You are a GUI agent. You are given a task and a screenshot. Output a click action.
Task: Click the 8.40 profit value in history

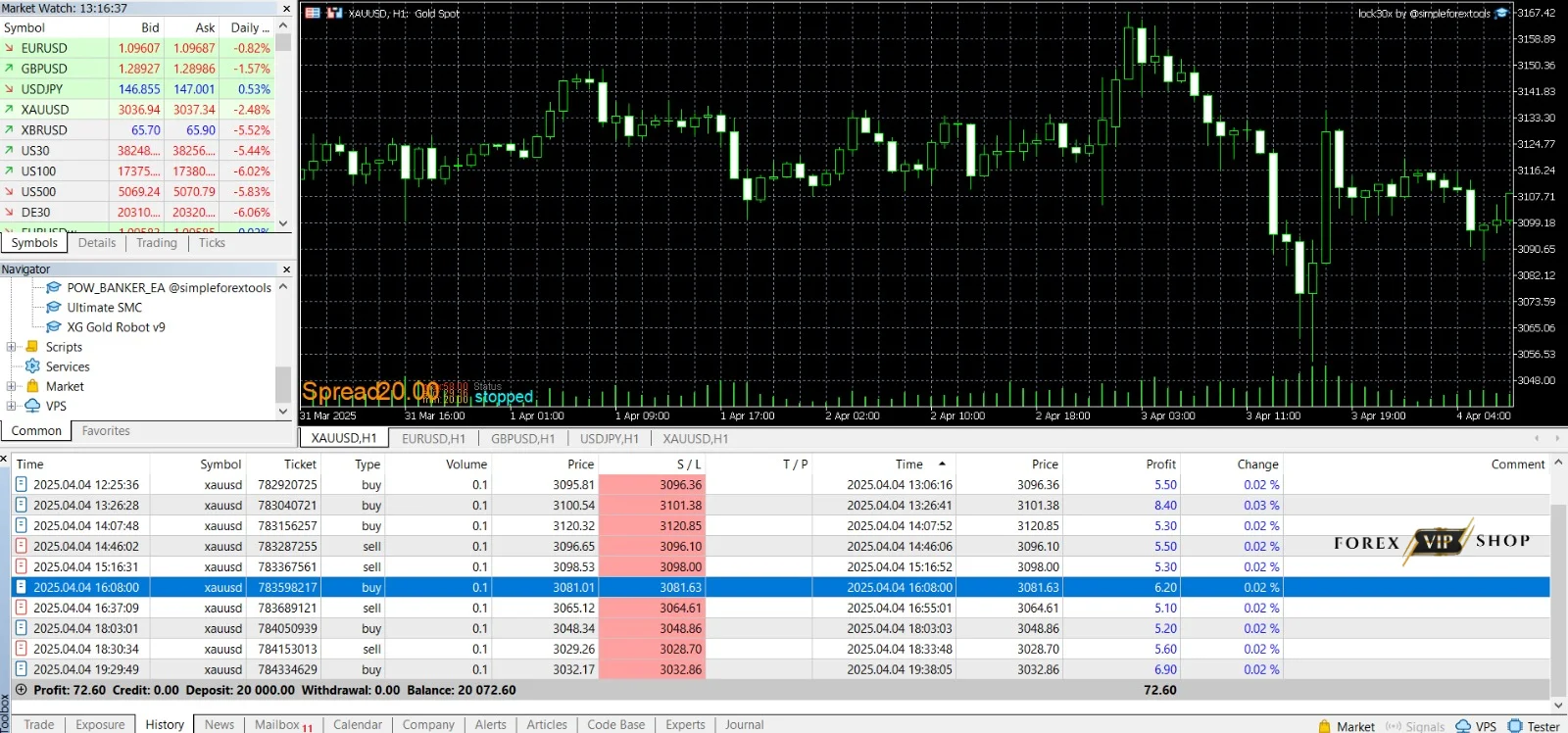(1165, 506)
